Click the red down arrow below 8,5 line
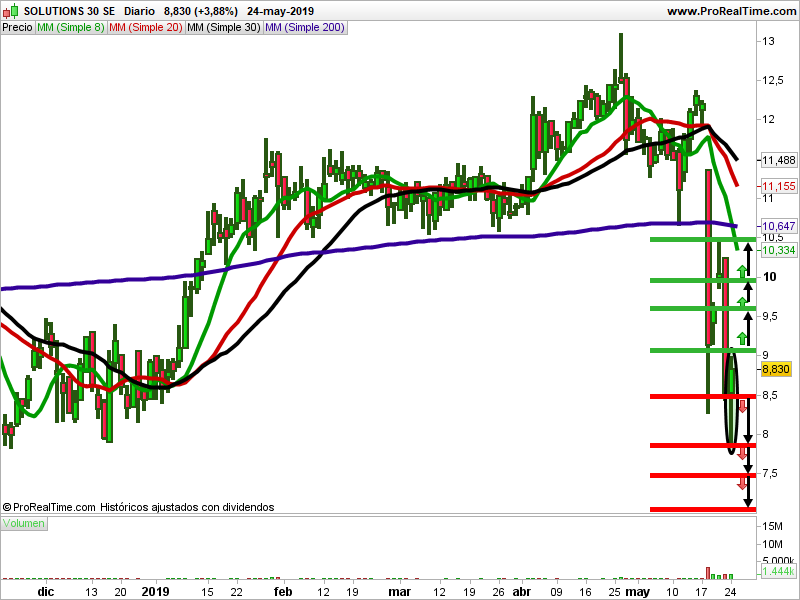This screenshot has height=600, width=800. [742, 407]
